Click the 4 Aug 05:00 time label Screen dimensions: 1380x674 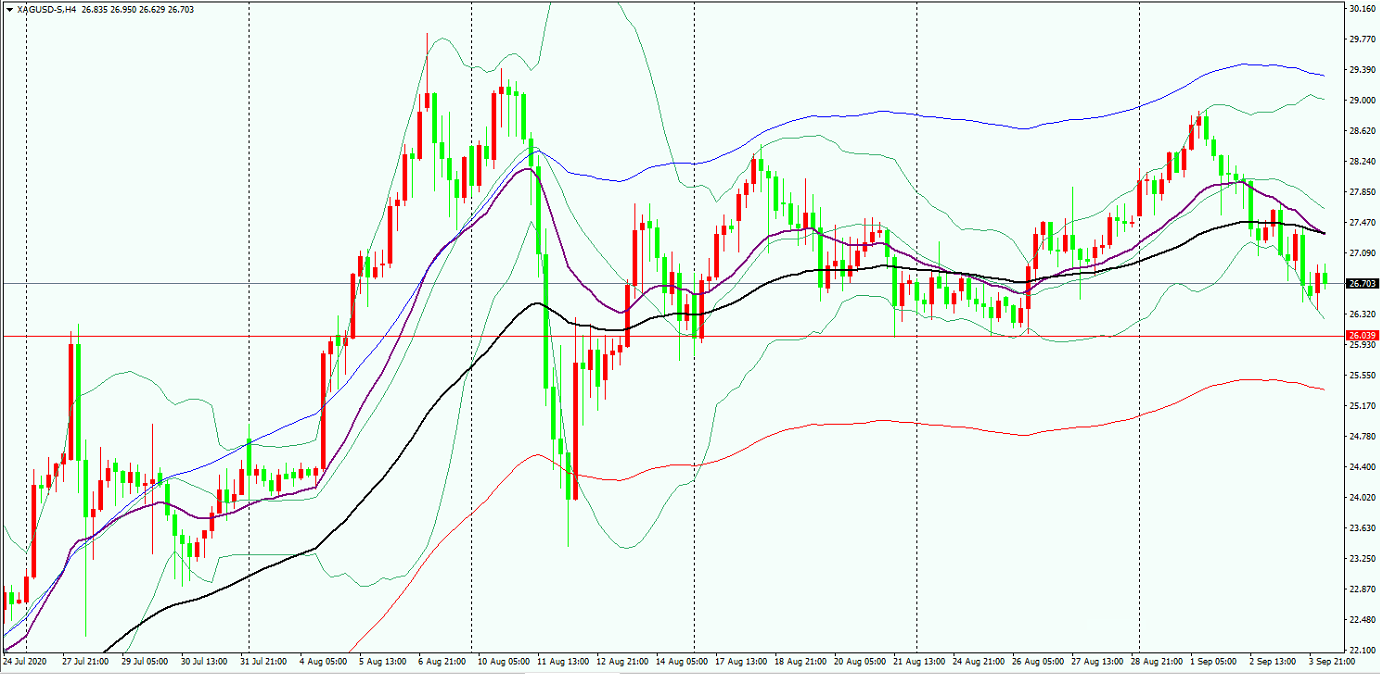click(x=322, y=661)
